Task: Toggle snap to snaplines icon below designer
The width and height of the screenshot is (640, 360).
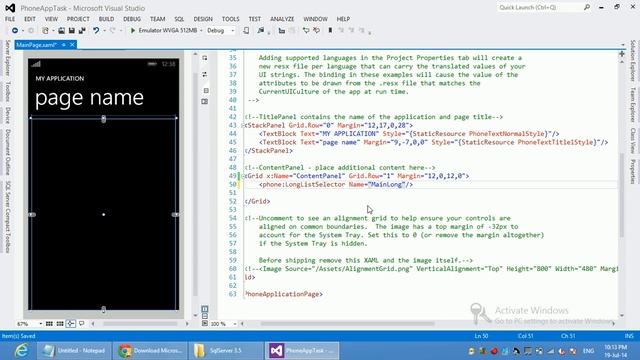Action: [71, 324]
